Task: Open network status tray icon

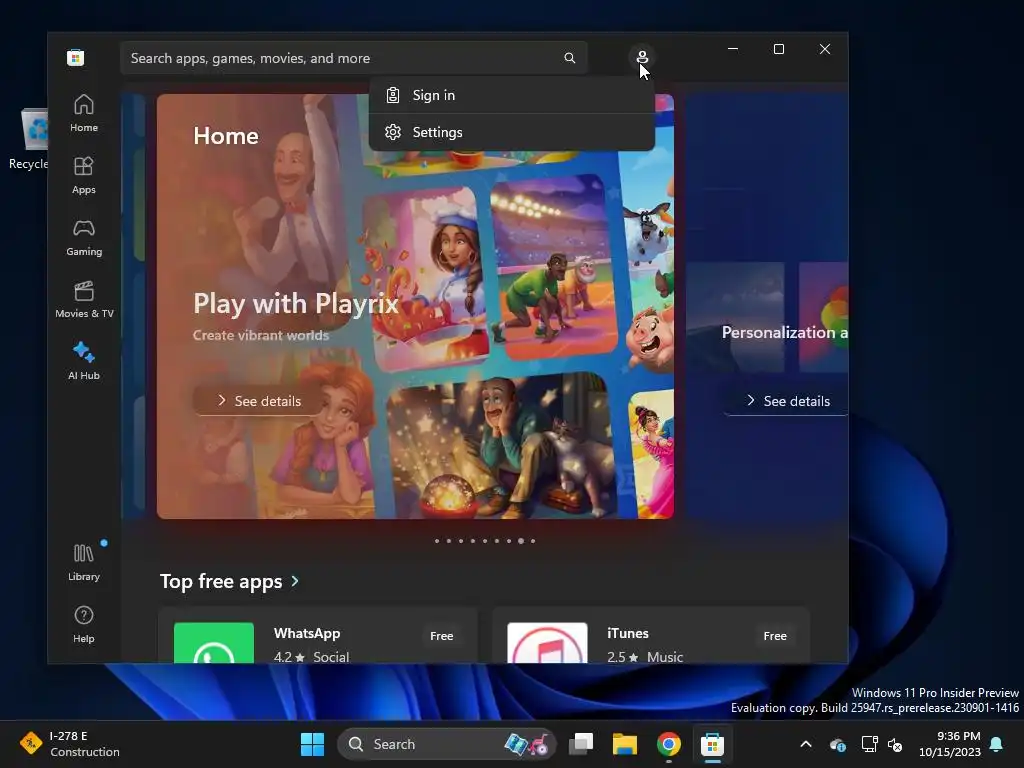Action: 869,744
